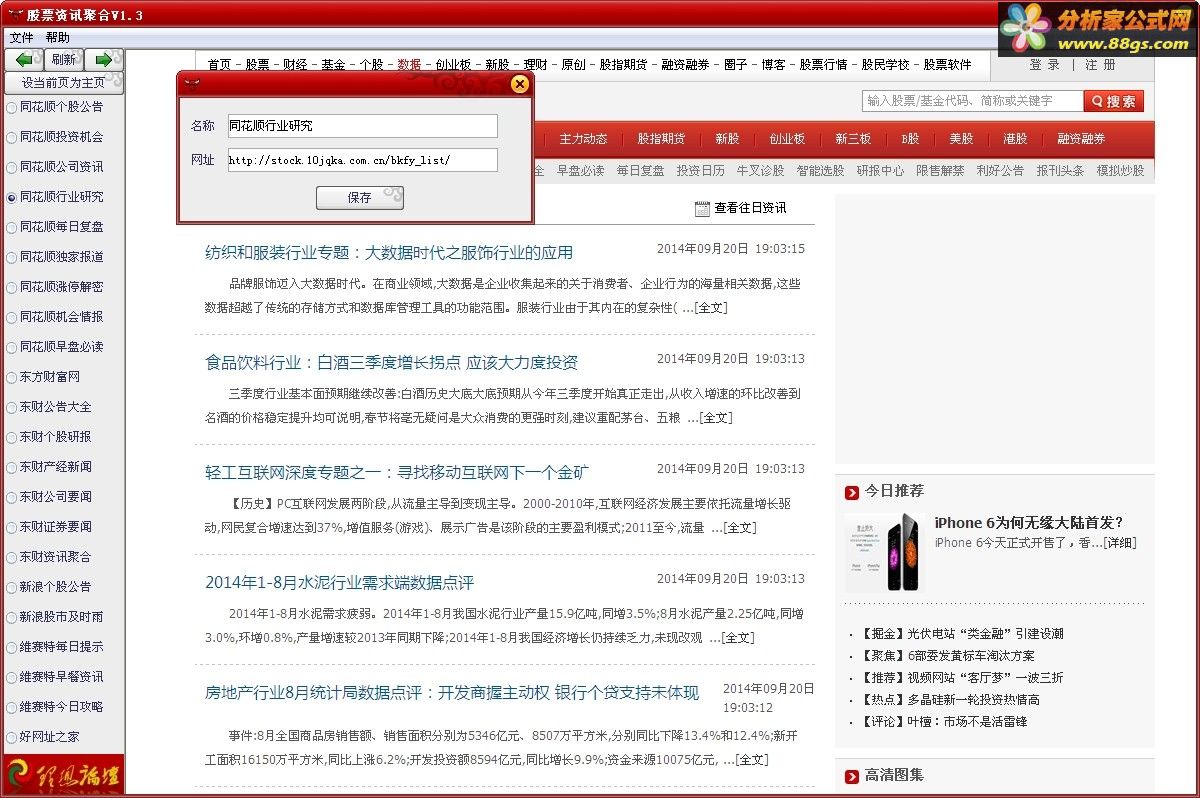
Task: Click 叶檀：市场不是活雷锋 link
Action: coord(967,722)
